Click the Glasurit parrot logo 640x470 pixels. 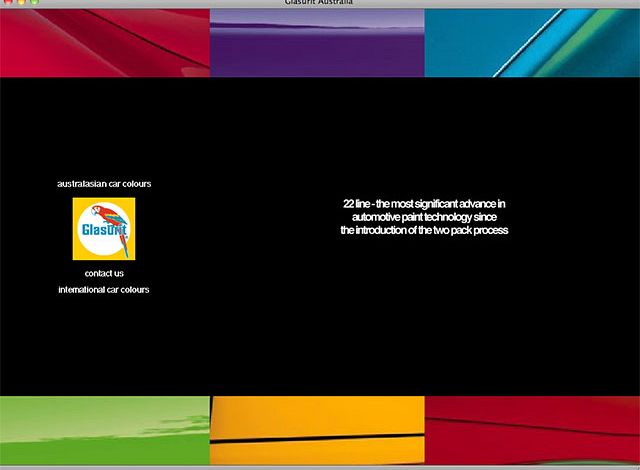tap(104, 229)
